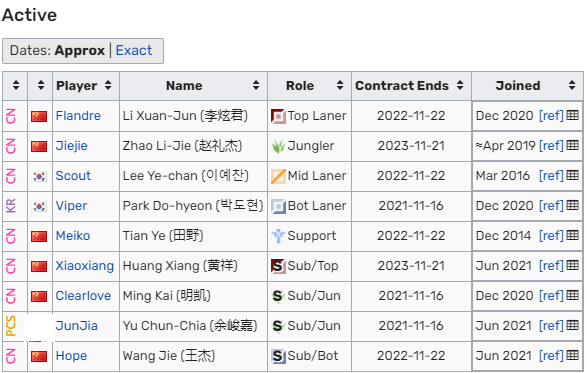Open the Clearlove player page
This screenshot has height=373, width=587.
(83, 296)
